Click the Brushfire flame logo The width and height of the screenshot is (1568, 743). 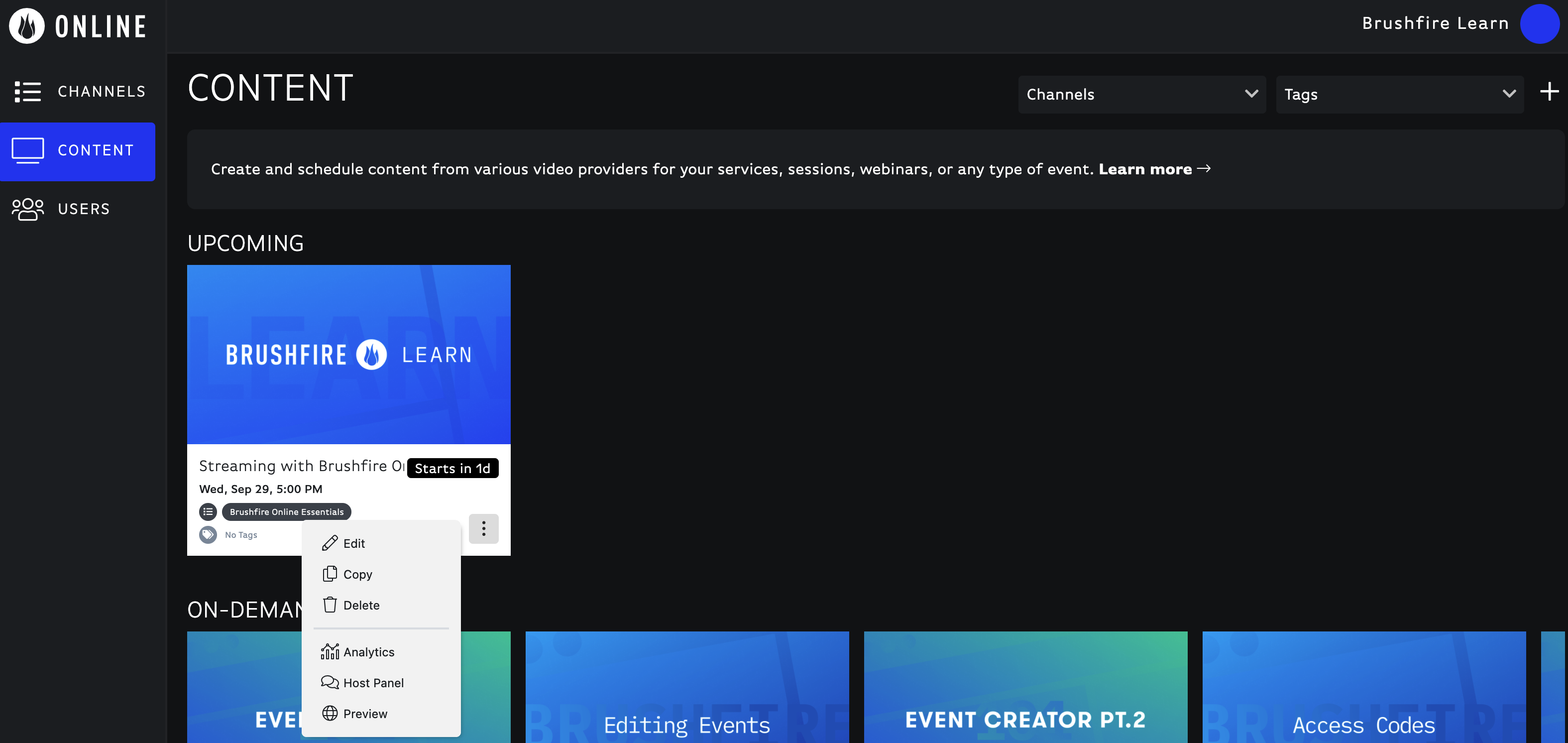tap(27, 26)
